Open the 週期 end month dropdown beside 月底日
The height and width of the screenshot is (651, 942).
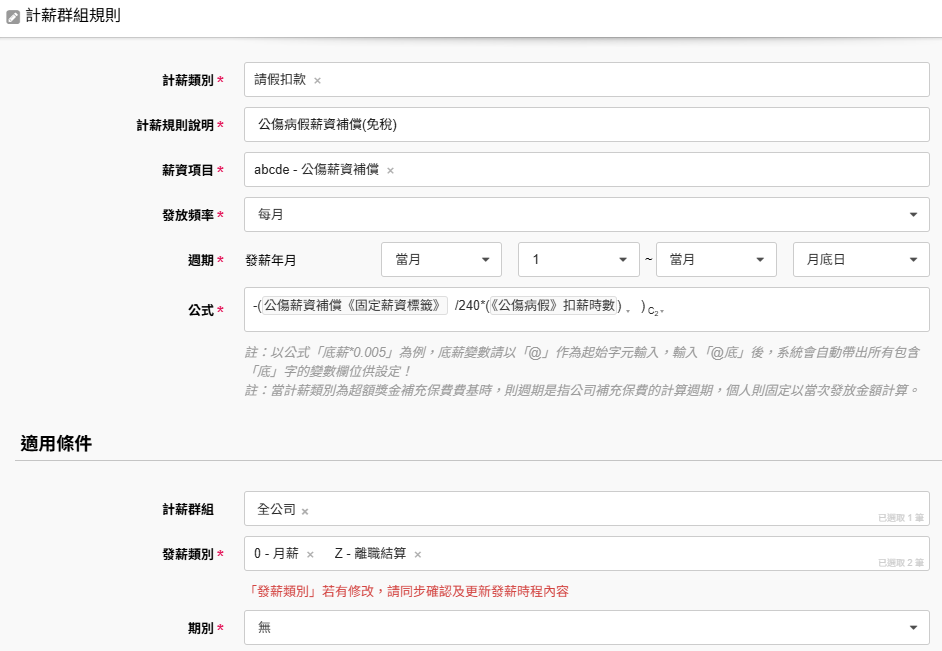coord(715,259)
